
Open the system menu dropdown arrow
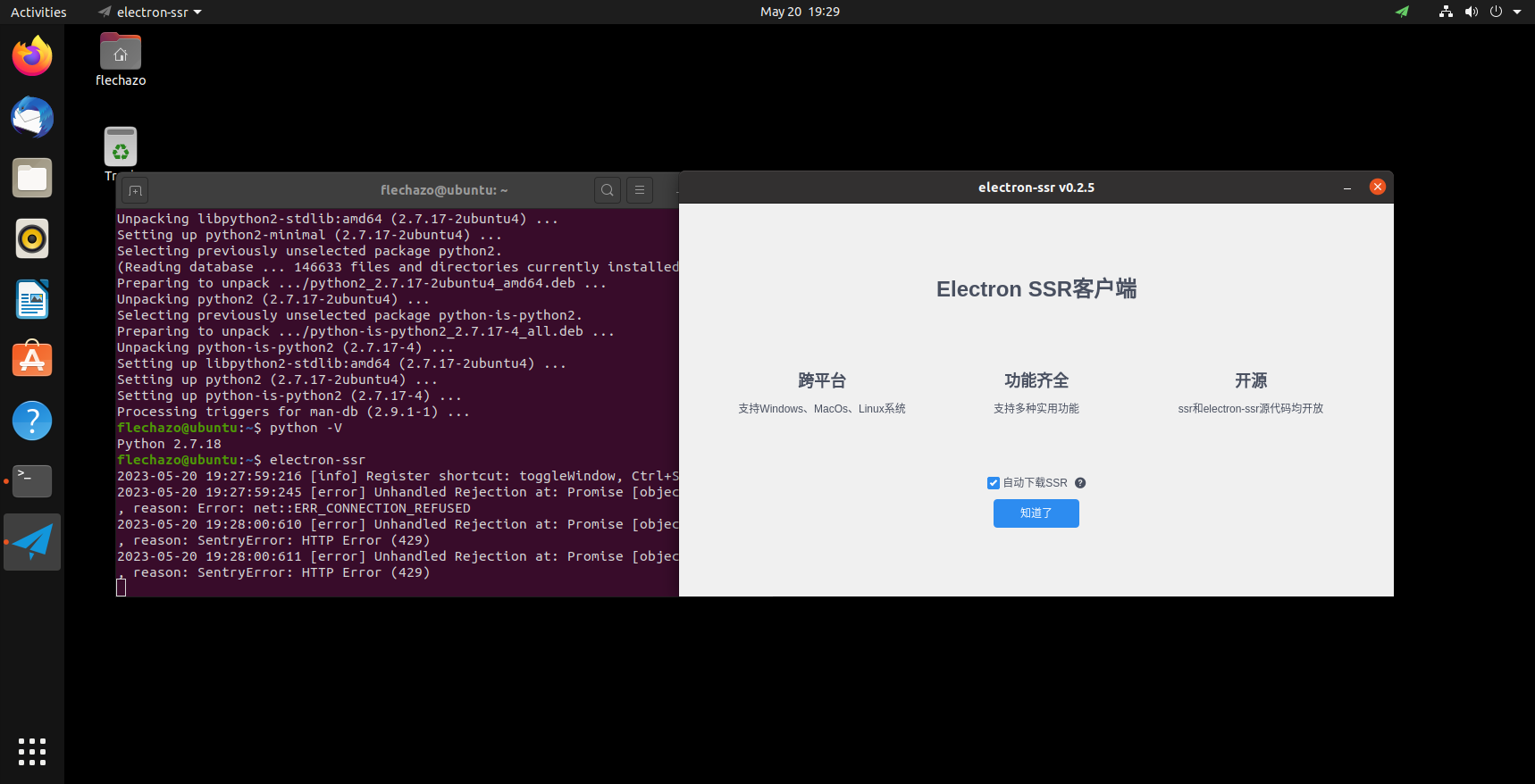[1517, 13]
